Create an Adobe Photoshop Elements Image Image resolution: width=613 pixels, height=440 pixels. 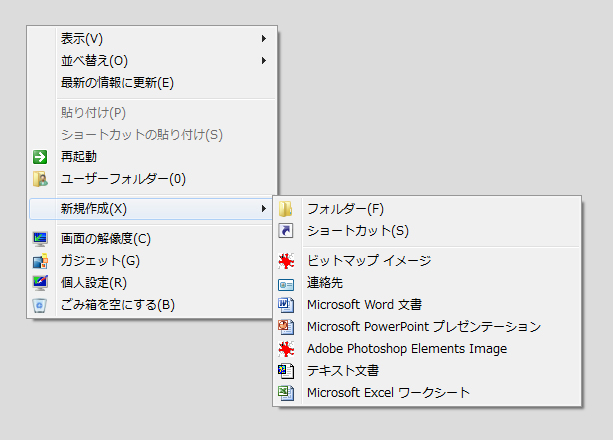427,349
